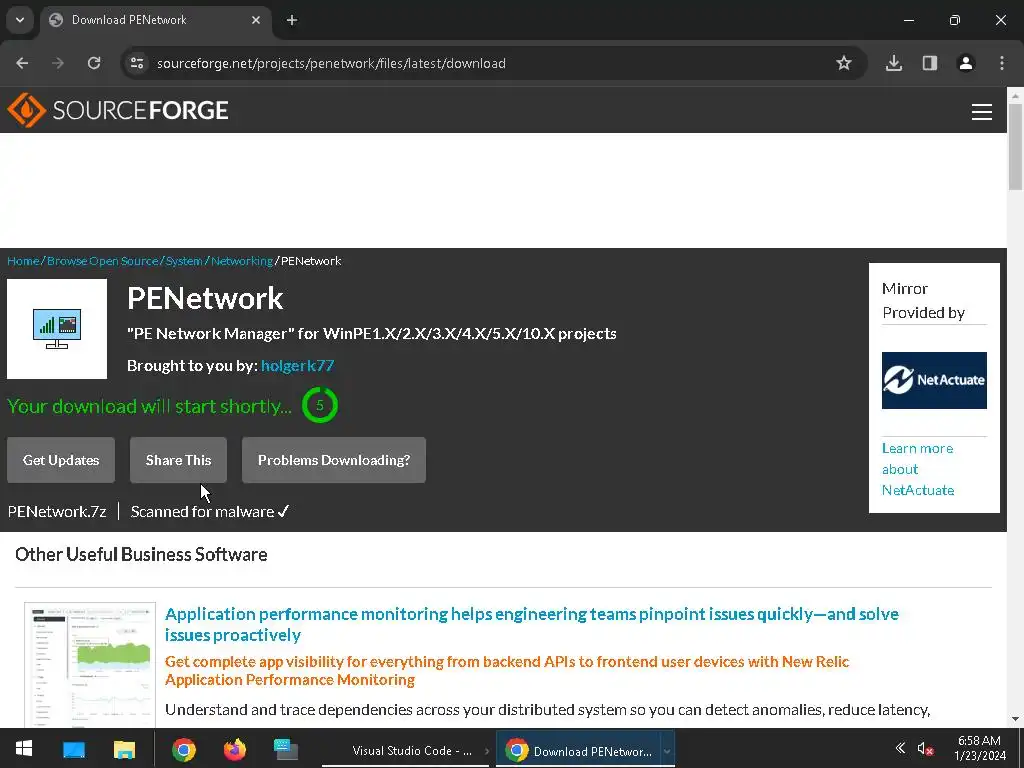Click Problems Downloading? button
Screen dimensions: 1024x768
click(334, 460)
